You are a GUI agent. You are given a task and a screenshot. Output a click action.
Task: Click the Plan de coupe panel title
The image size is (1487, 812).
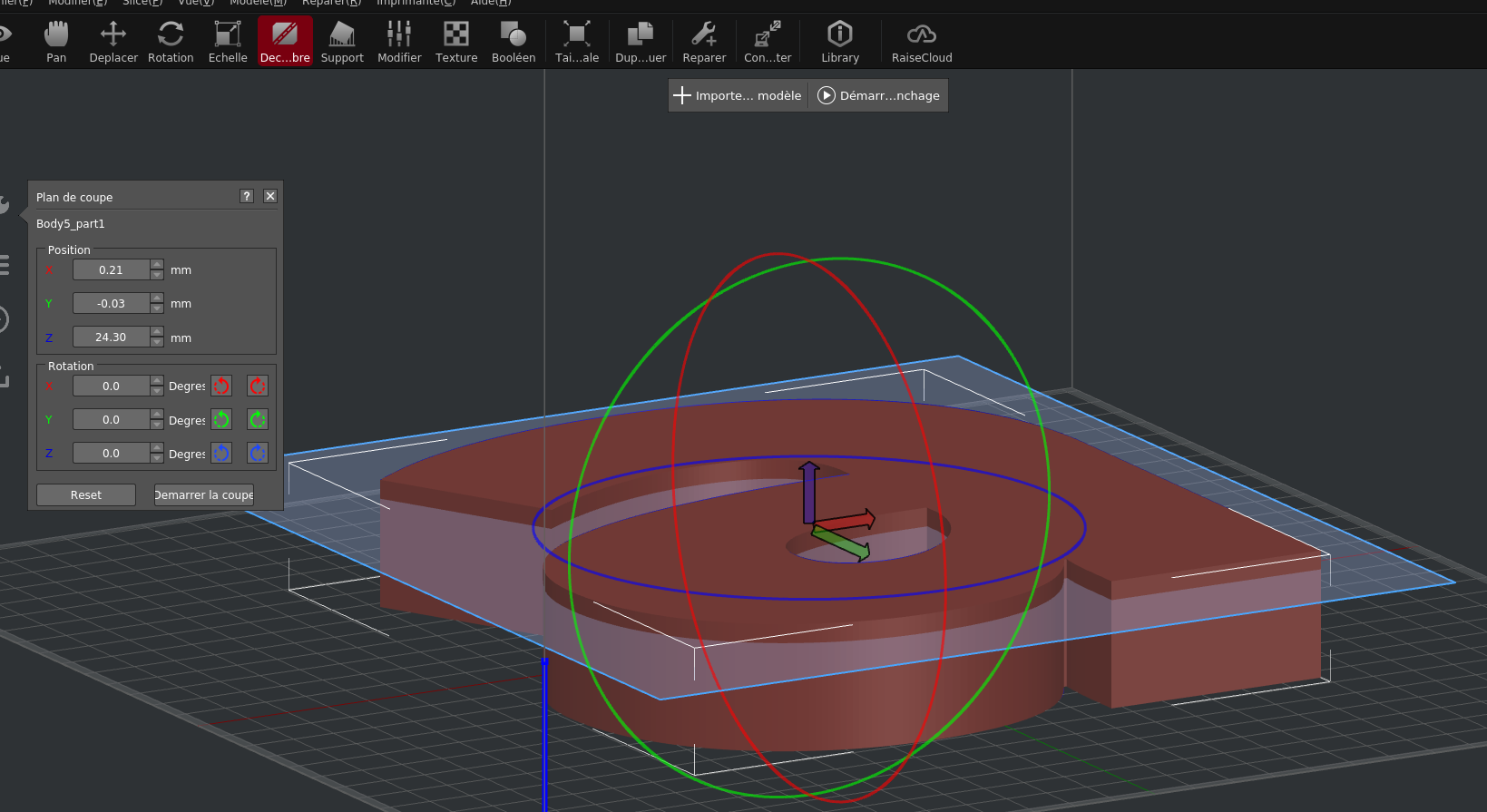click(x=74, y=197)
